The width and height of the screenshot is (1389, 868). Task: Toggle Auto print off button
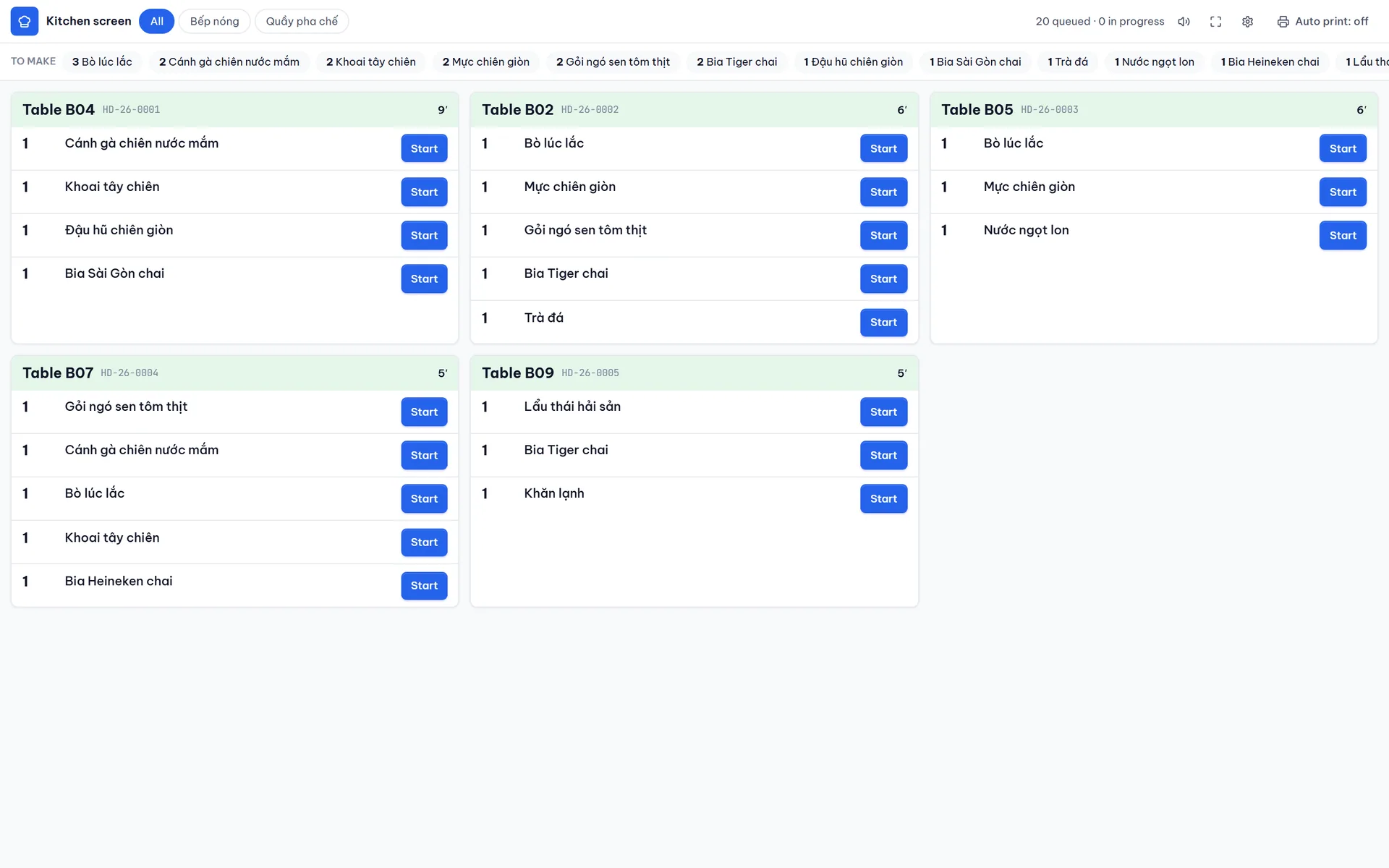(x=1322, y=22)
